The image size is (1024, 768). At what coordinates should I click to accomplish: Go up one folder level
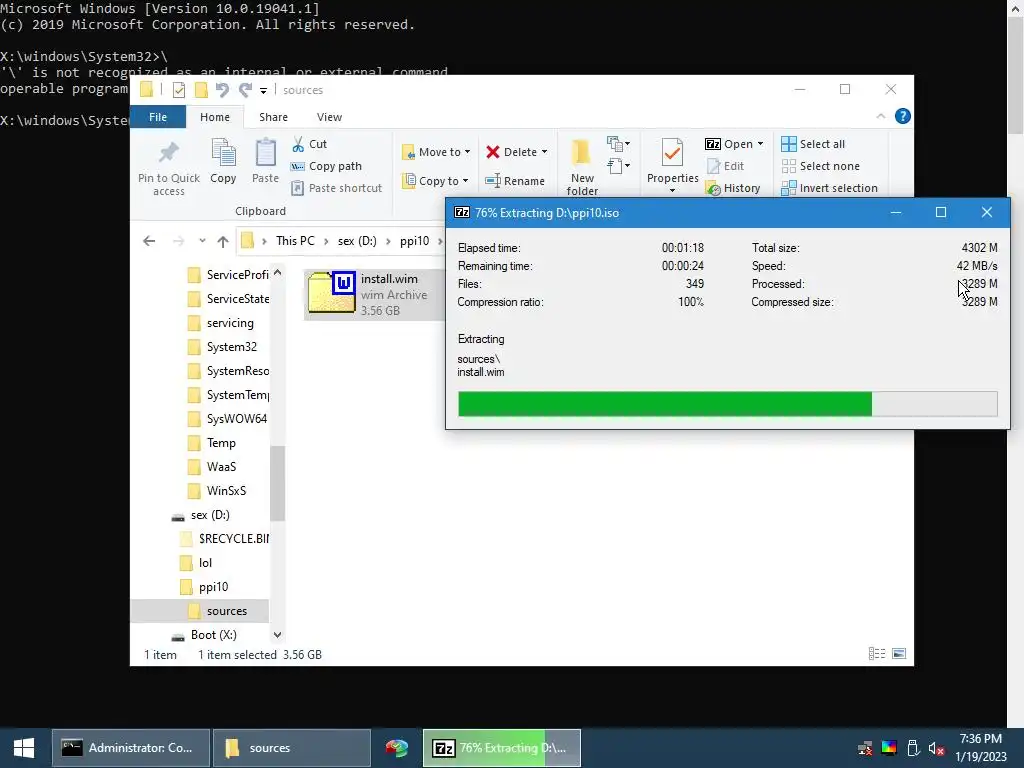[x=223, y=242]
